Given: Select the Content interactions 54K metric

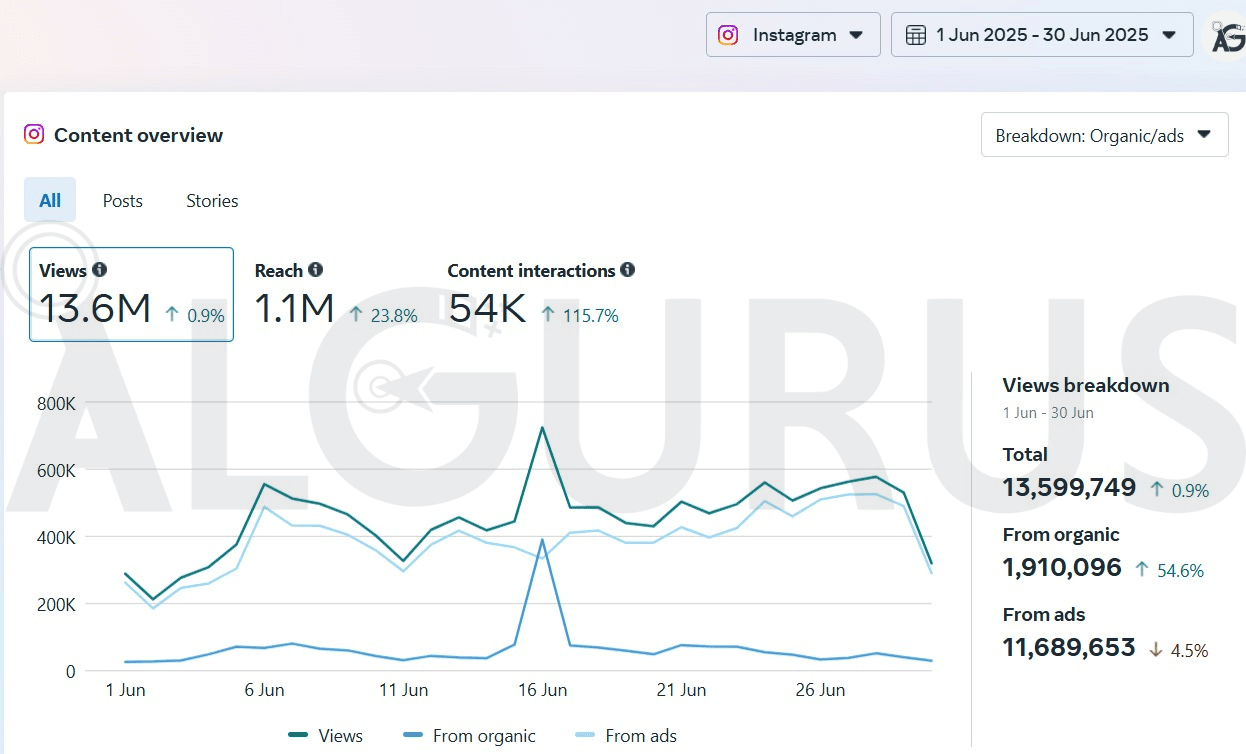Looking at the screenshot, I should pos(540,295).
